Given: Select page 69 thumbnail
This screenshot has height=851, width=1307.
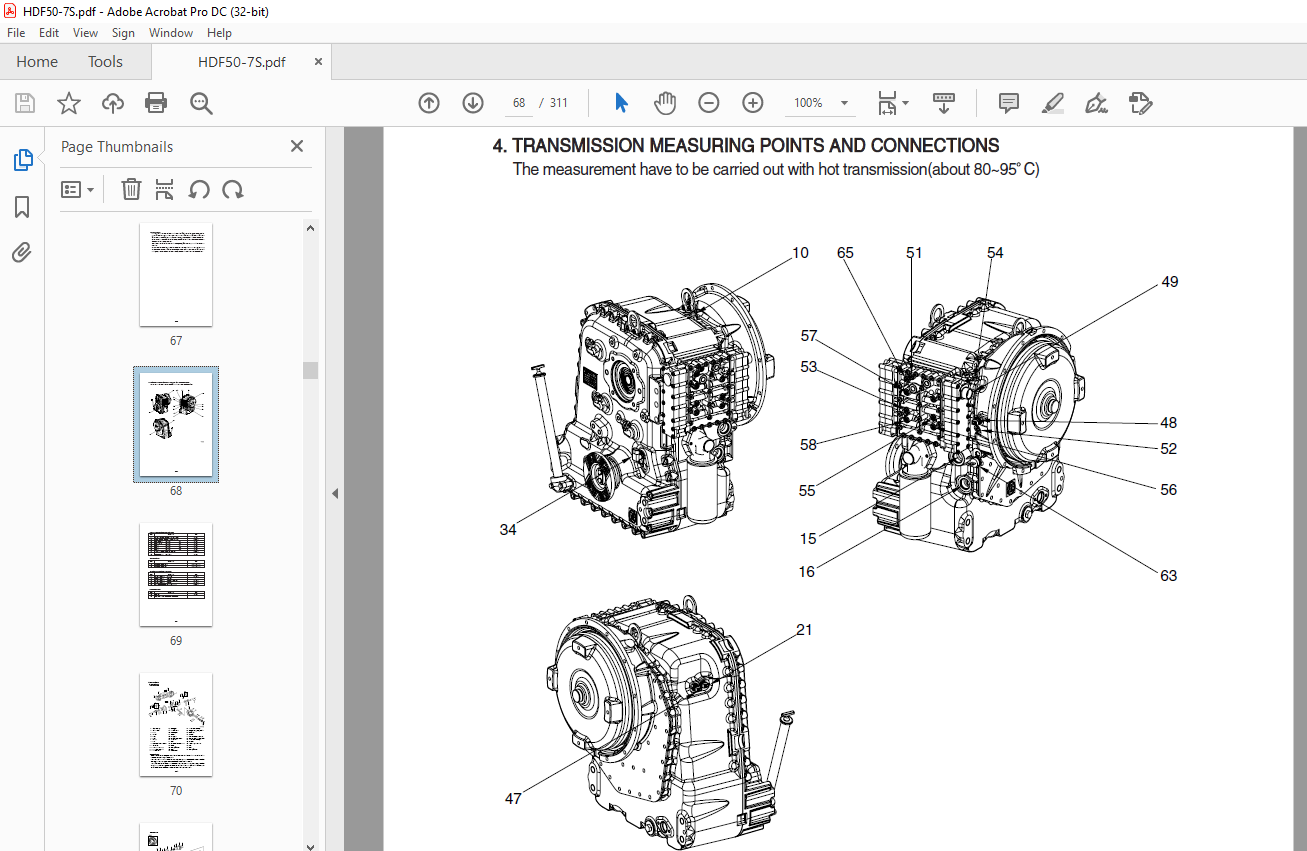Looking at the screenshot, I should tap(176, 574).
